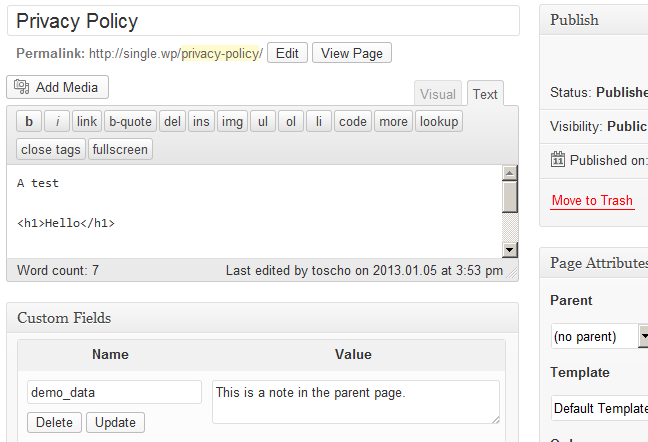Image resolution: width=648 pixels, height=442 pixels.
Task: Update the demo_data custom field
Action: point(115,422)
